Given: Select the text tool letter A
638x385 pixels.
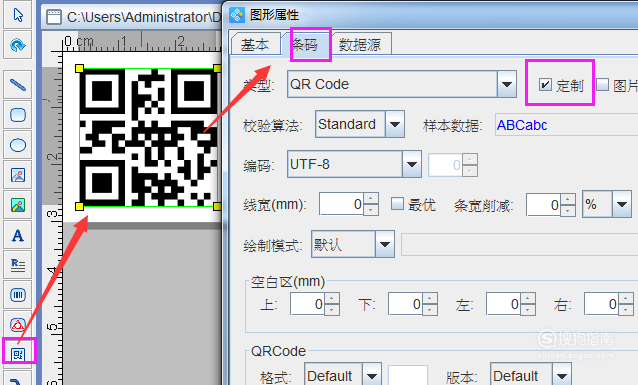Looking at the screenshot, I should (x=17, y=235).
